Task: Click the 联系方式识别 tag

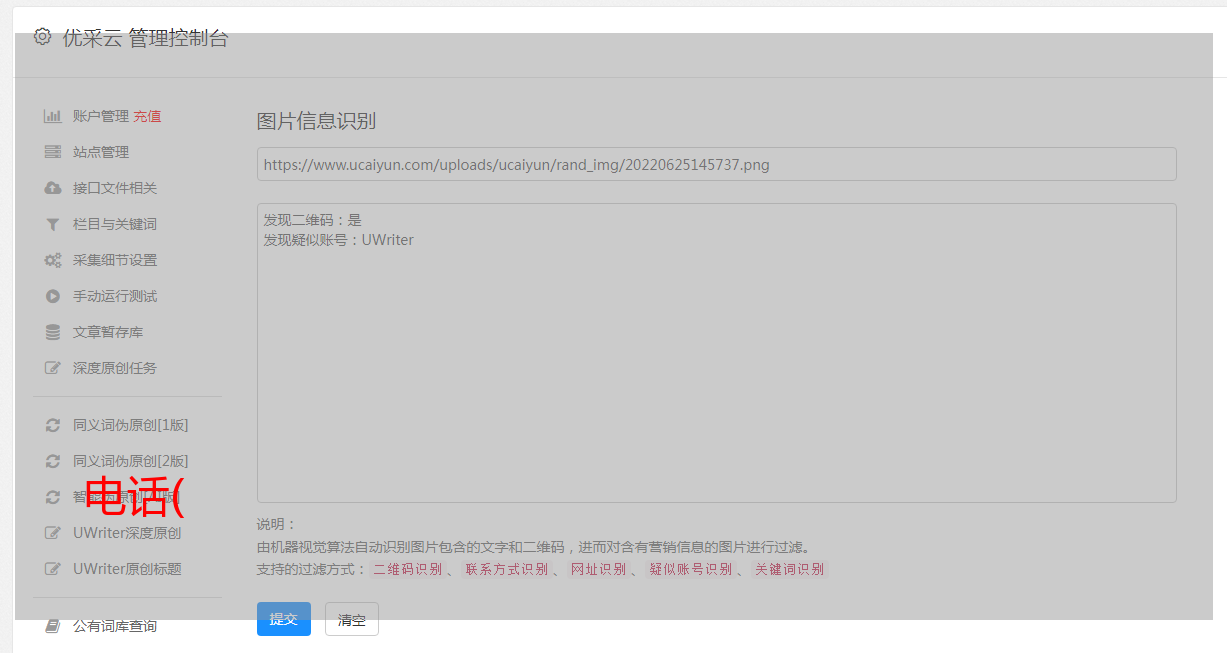Action: 507,569
